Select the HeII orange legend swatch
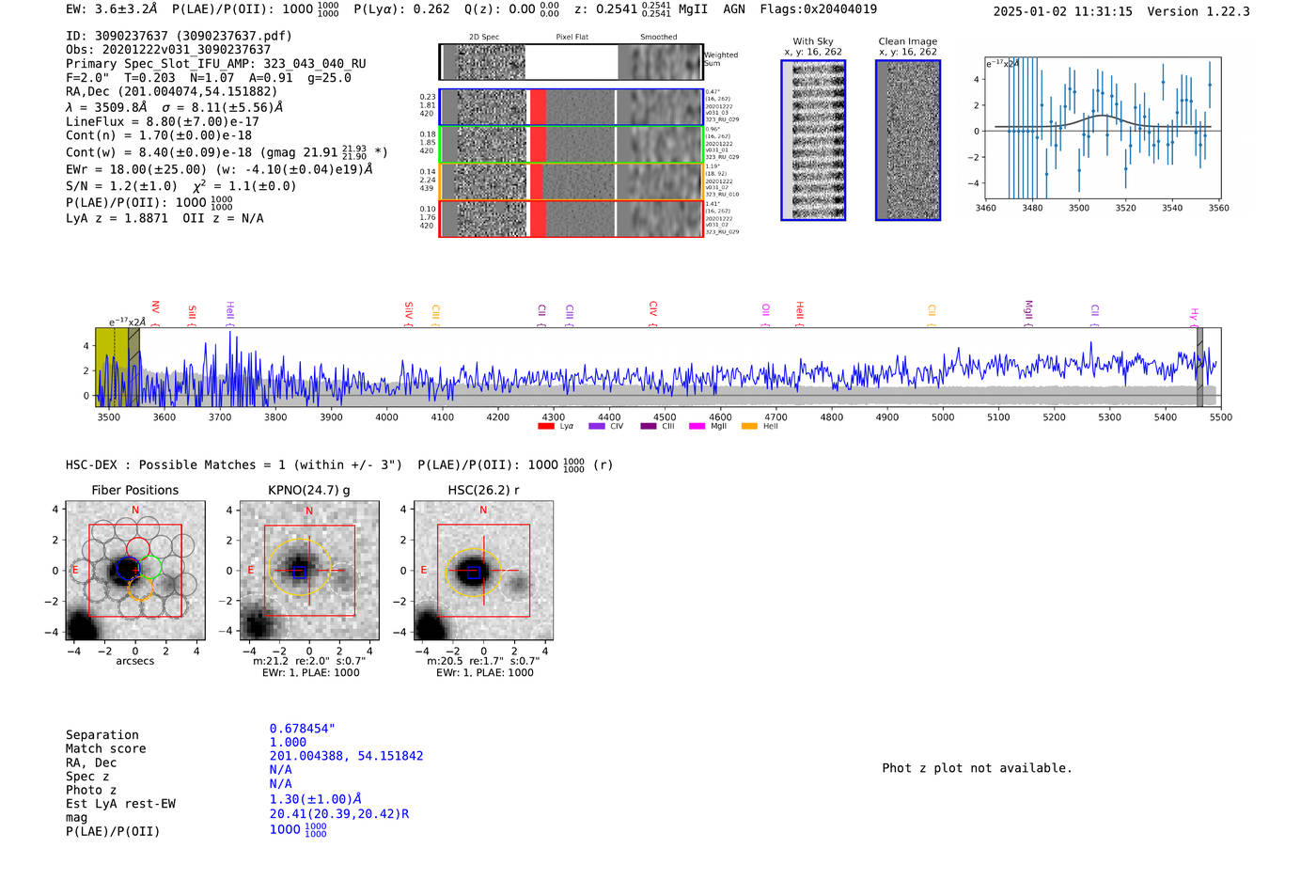The image size is (1316, 896). [749, 427]
